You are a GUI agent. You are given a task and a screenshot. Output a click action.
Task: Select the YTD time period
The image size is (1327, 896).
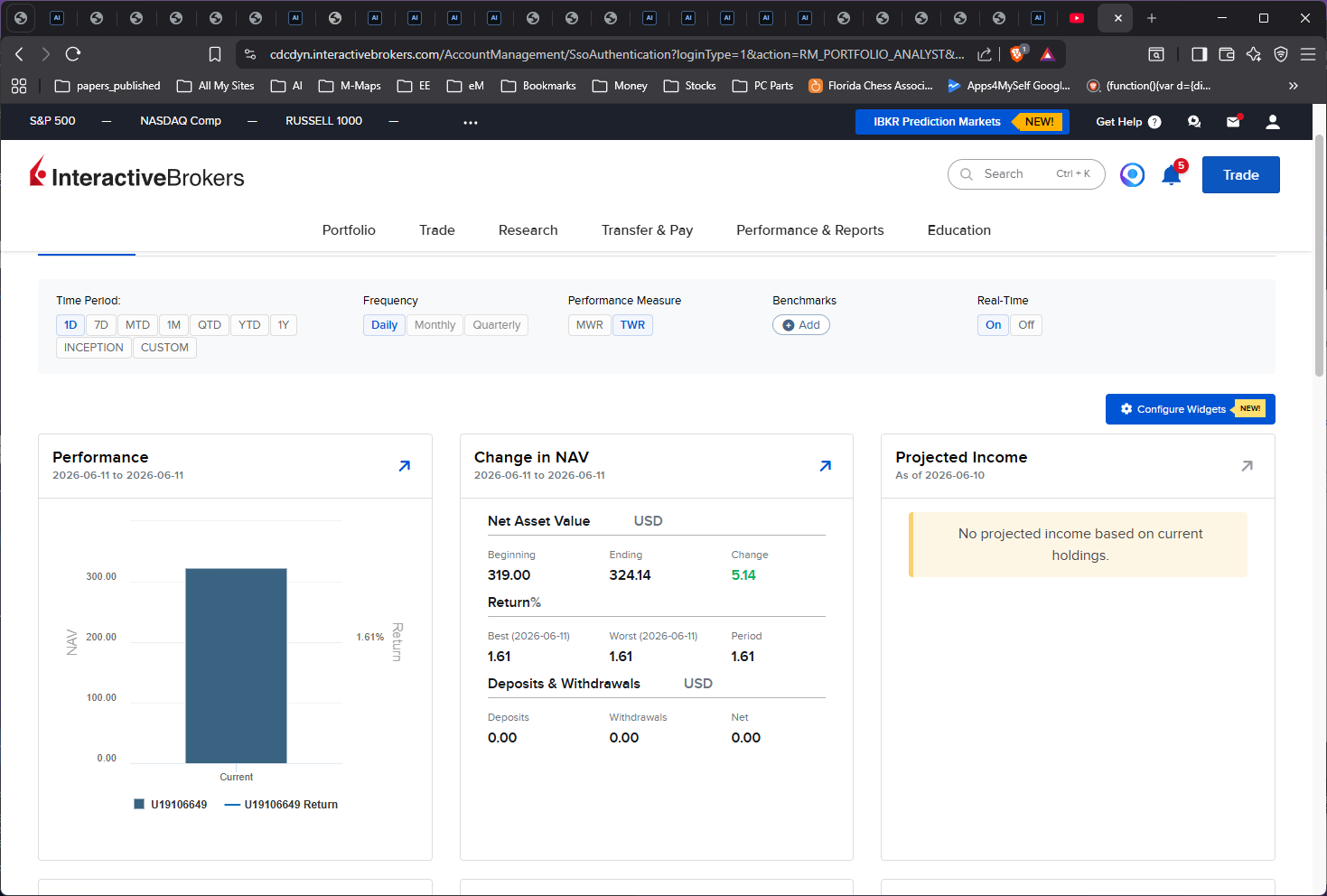249,325
